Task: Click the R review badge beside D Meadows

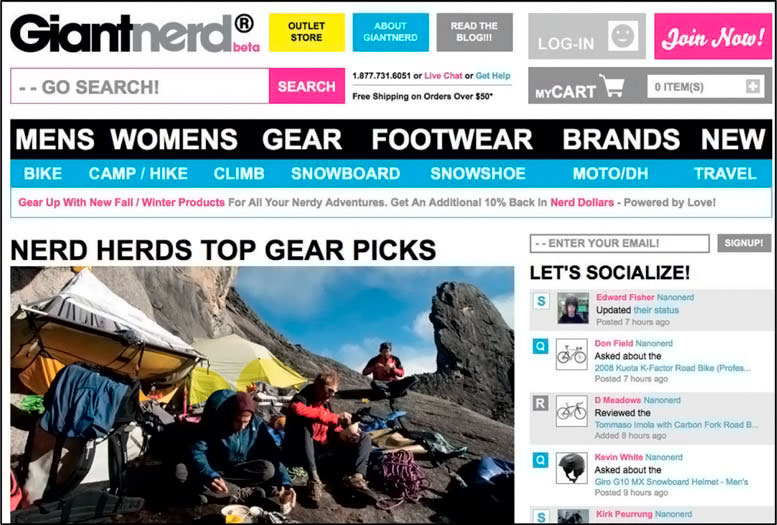Action: tap(540, 403)
